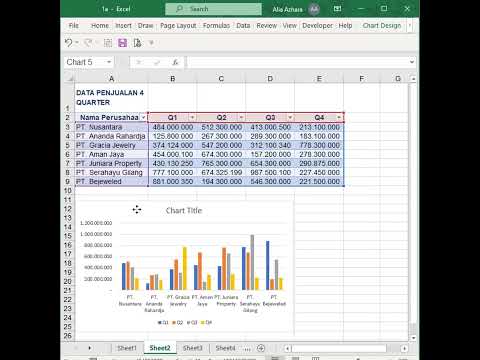Click the Alia Amara account avatar
Viewport: 480px width, 360px height.
coord(314,9)
